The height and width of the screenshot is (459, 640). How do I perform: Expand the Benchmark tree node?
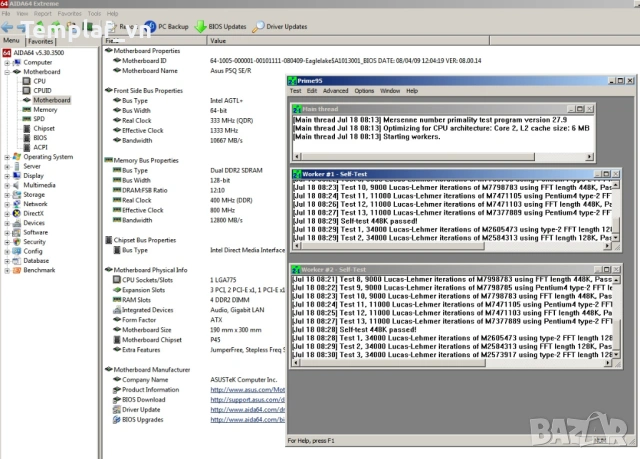click(x=7, y=271)
